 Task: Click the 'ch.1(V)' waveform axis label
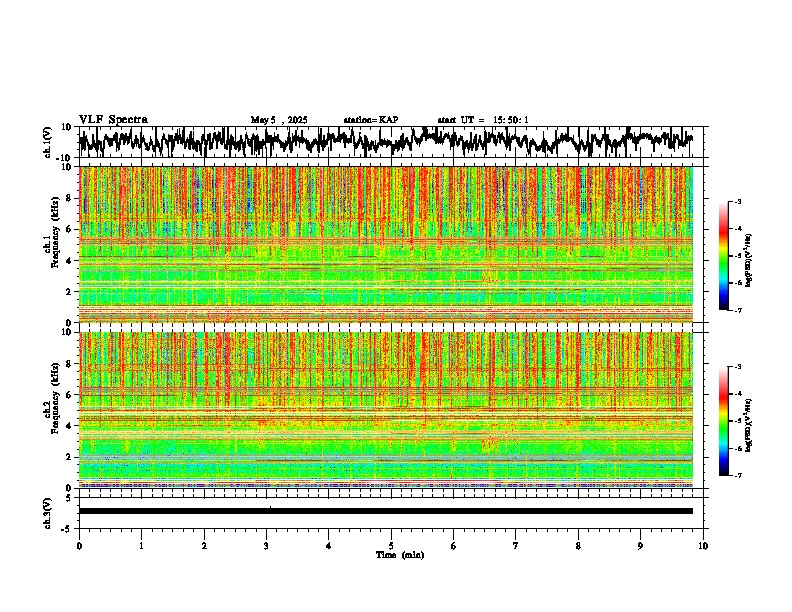(48, 142)
